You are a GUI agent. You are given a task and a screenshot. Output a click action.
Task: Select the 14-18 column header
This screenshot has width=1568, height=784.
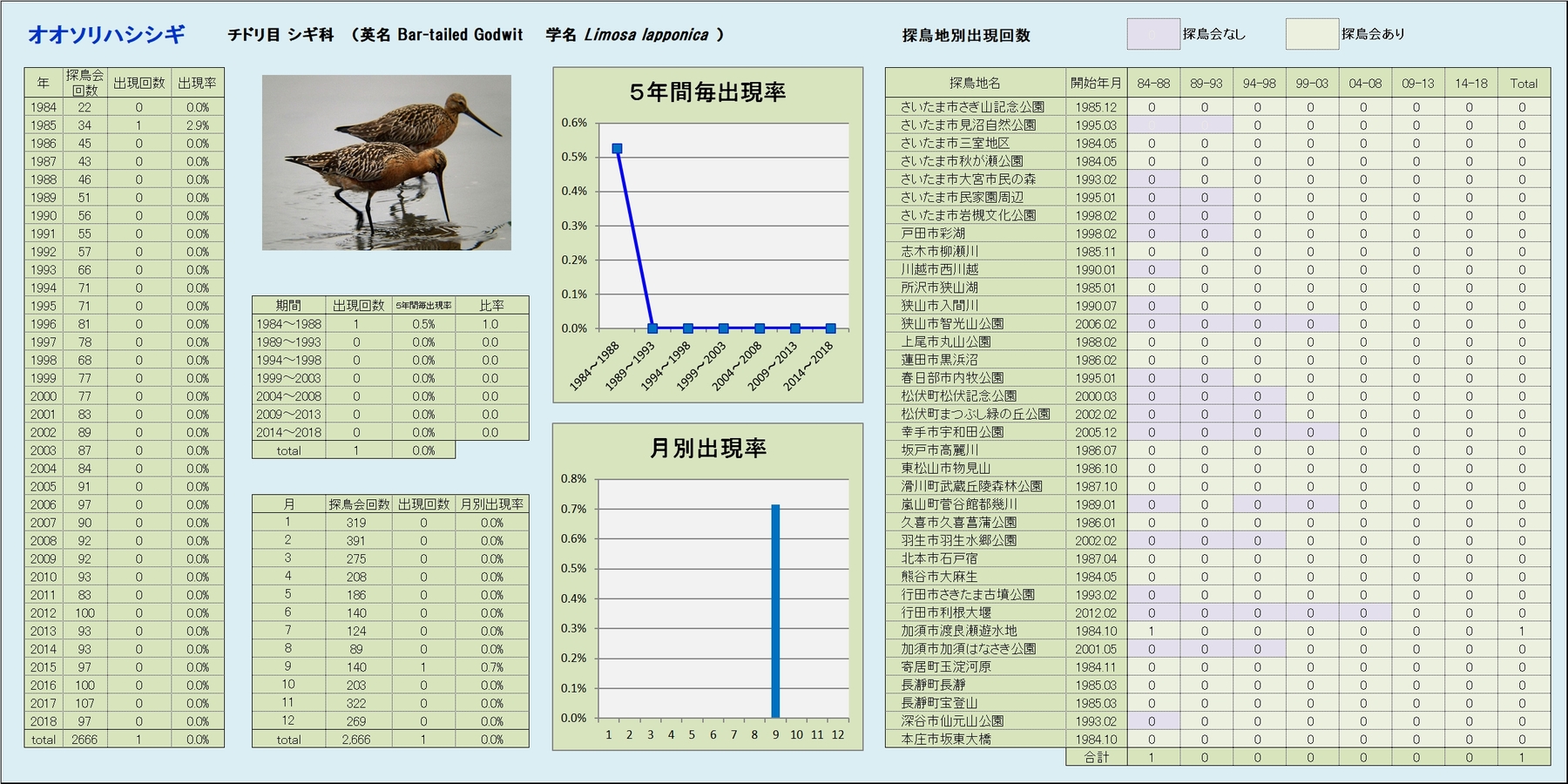point(1470,83)
